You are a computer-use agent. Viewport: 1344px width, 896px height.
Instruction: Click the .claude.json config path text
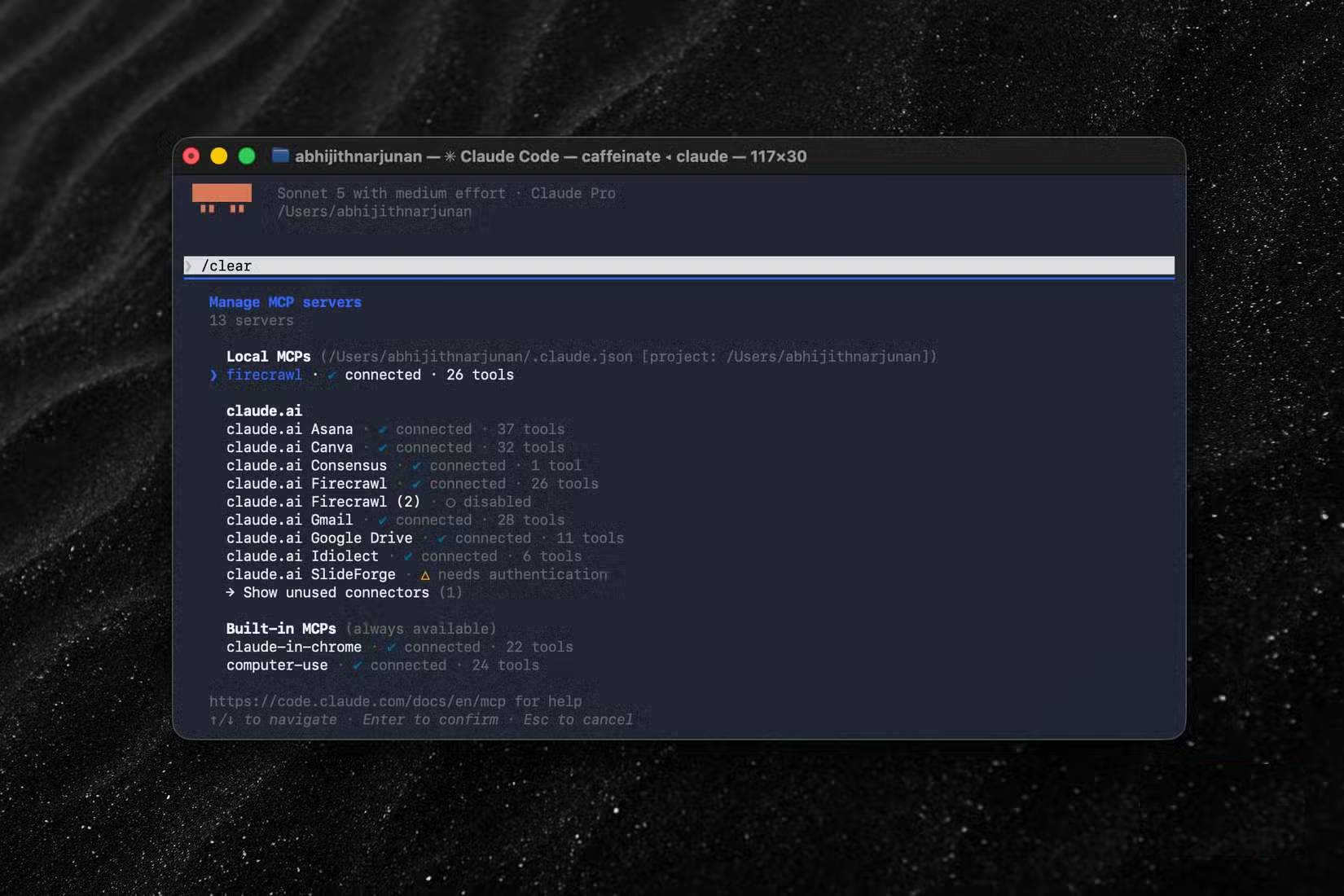coord(628,357)
